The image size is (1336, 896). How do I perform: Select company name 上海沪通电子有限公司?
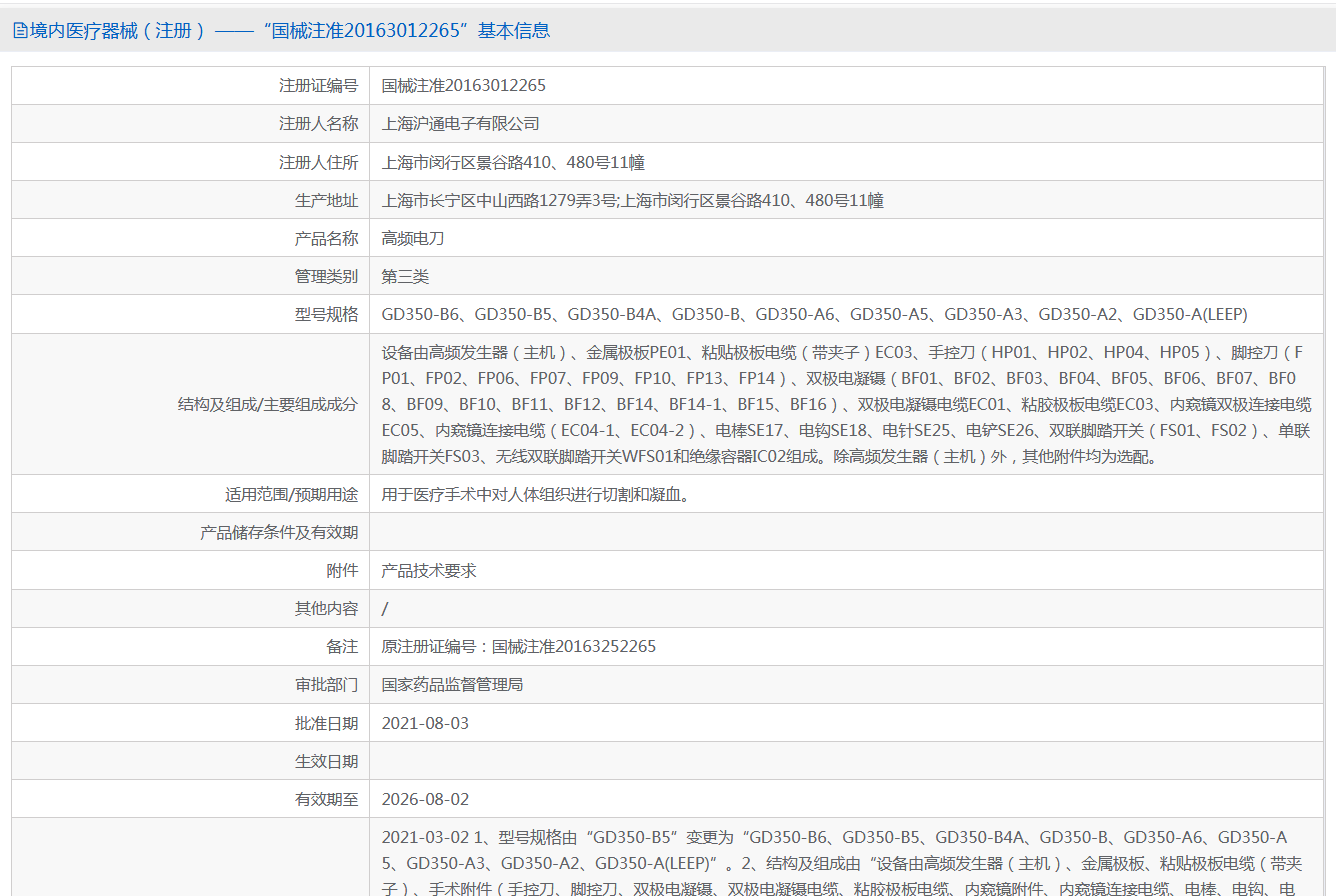point(461,124)
